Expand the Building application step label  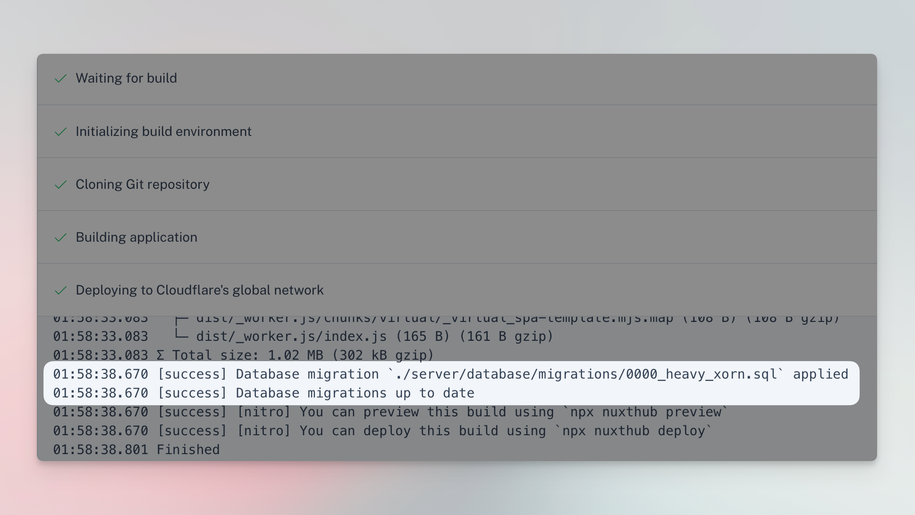[136, 237]
